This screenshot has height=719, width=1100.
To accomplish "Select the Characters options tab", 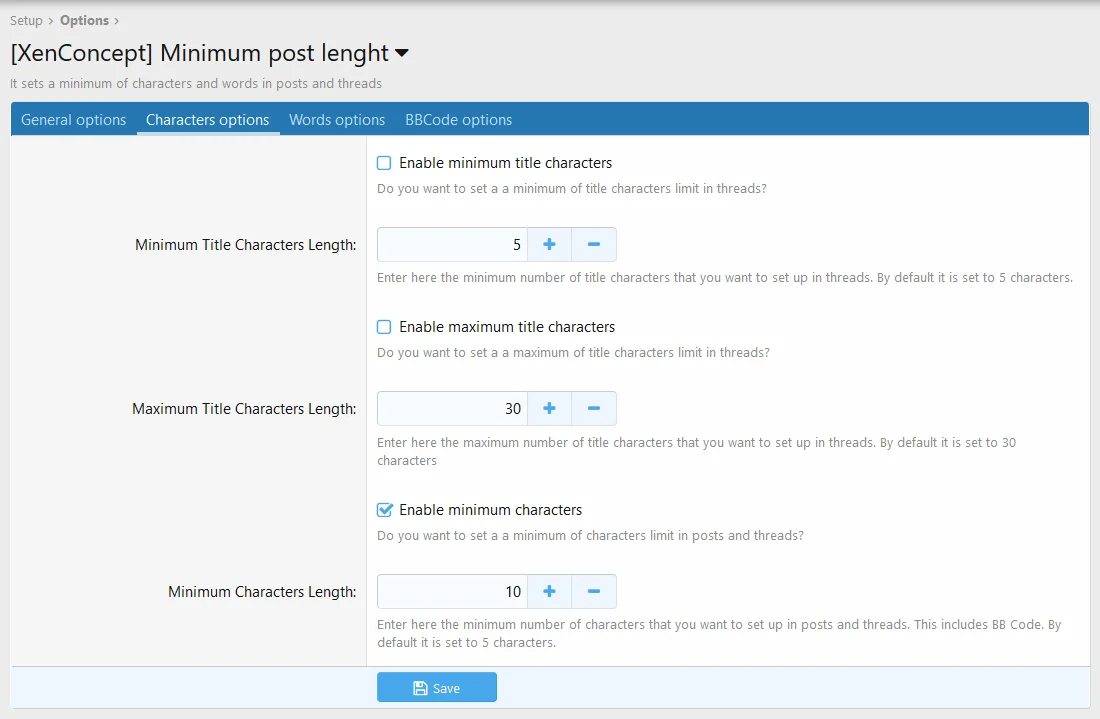I will (x=207, y=120).
